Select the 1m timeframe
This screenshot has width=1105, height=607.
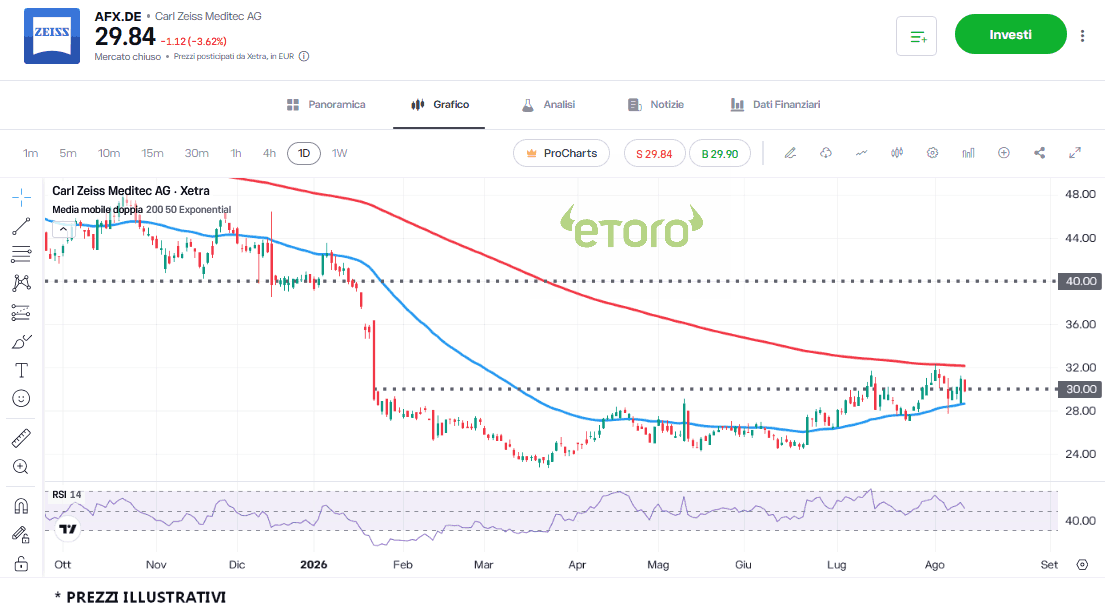[30, 153]
